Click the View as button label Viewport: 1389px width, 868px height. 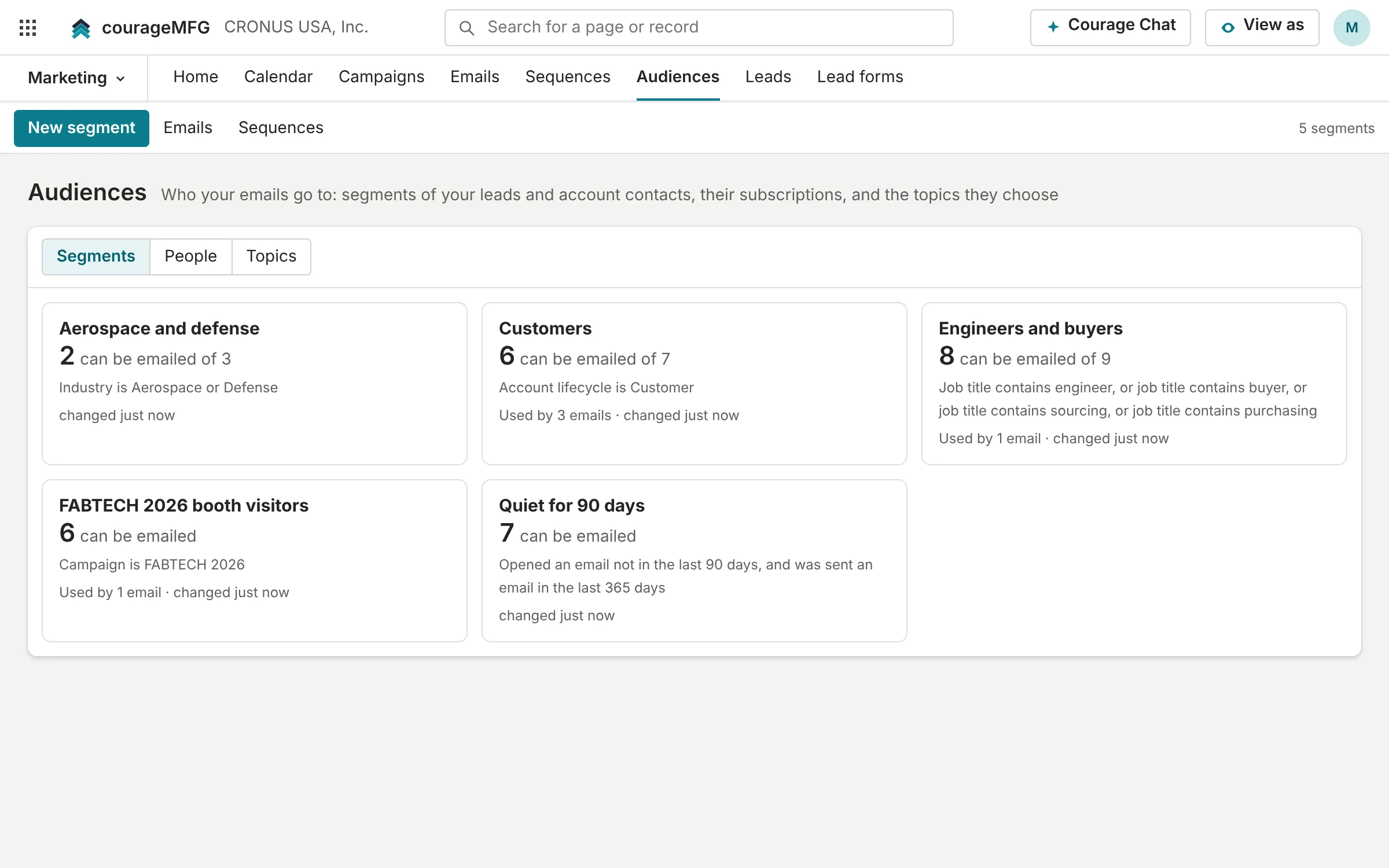(x=1273, y=25)
